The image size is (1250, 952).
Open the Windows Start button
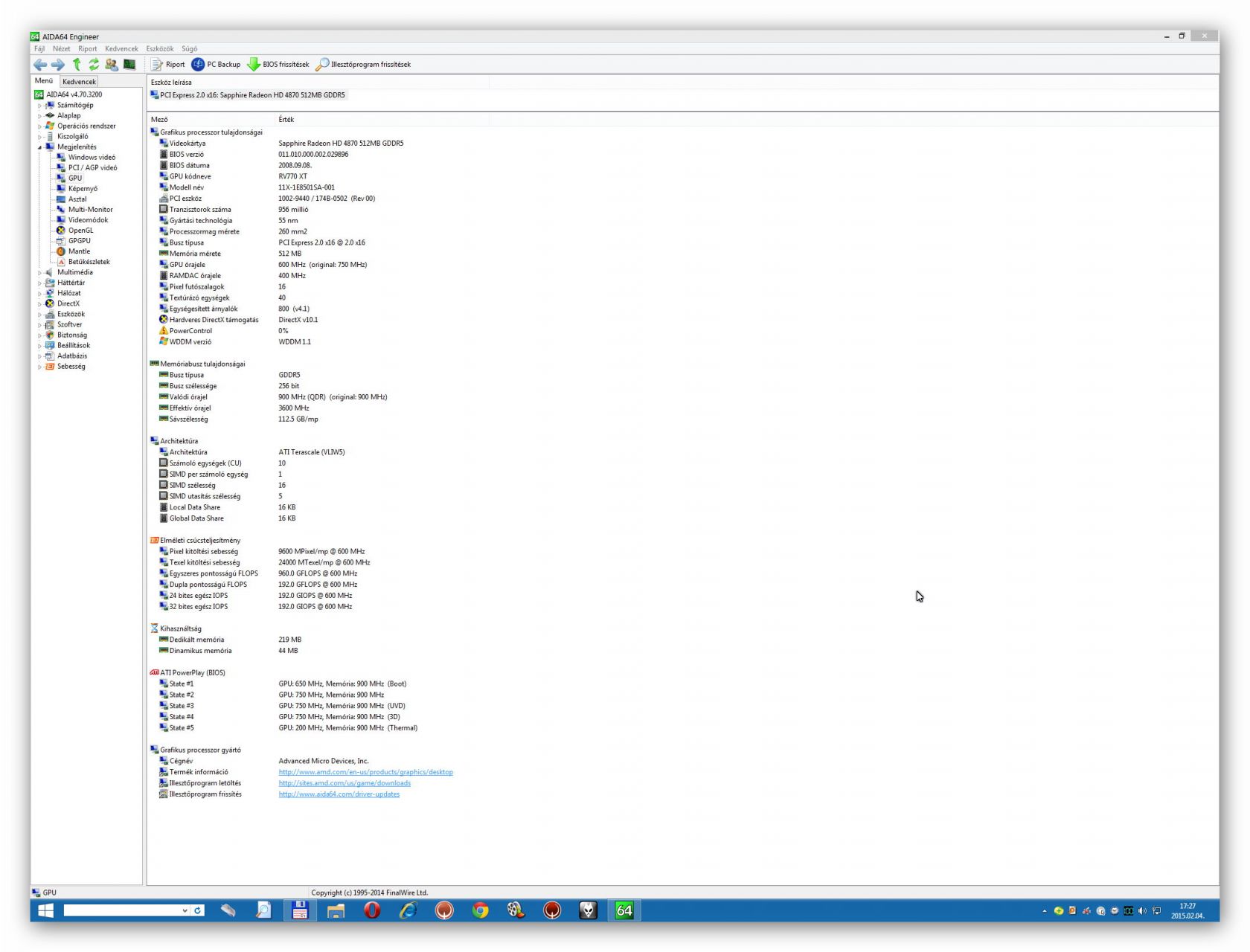pos(45,910)
